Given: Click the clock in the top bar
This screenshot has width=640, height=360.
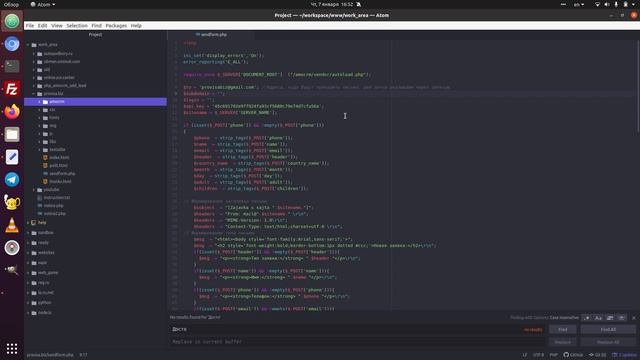Looking at the screenshot, I should 331,4.
